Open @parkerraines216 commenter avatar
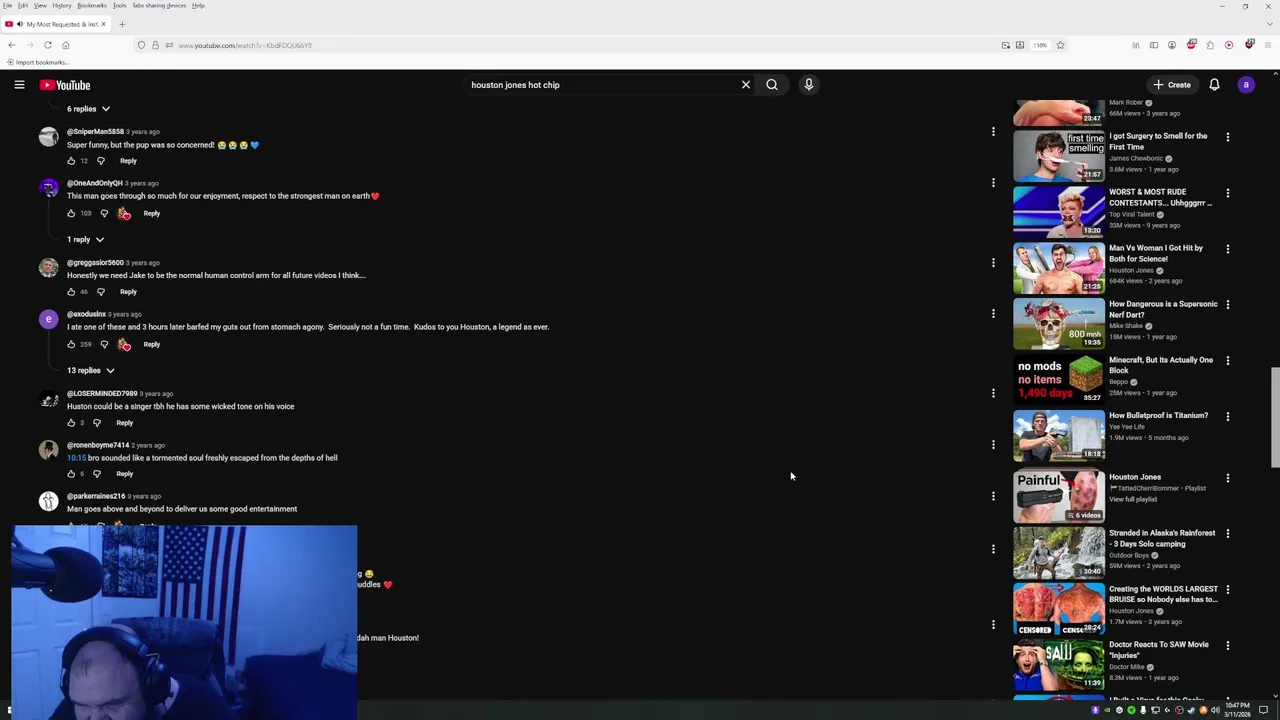1280x720 pixels. point(48,501)
